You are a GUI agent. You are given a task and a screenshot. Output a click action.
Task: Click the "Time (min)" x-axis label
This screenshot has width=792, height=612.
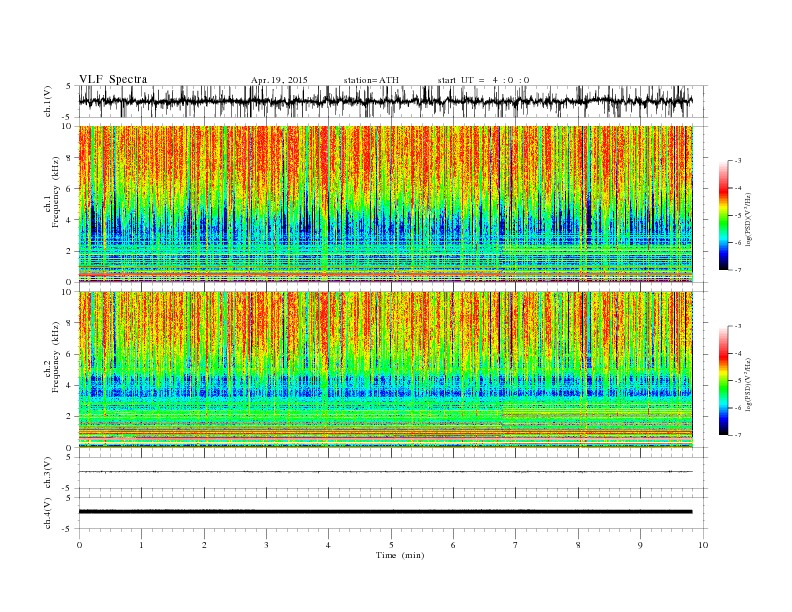tap(400, 555)
